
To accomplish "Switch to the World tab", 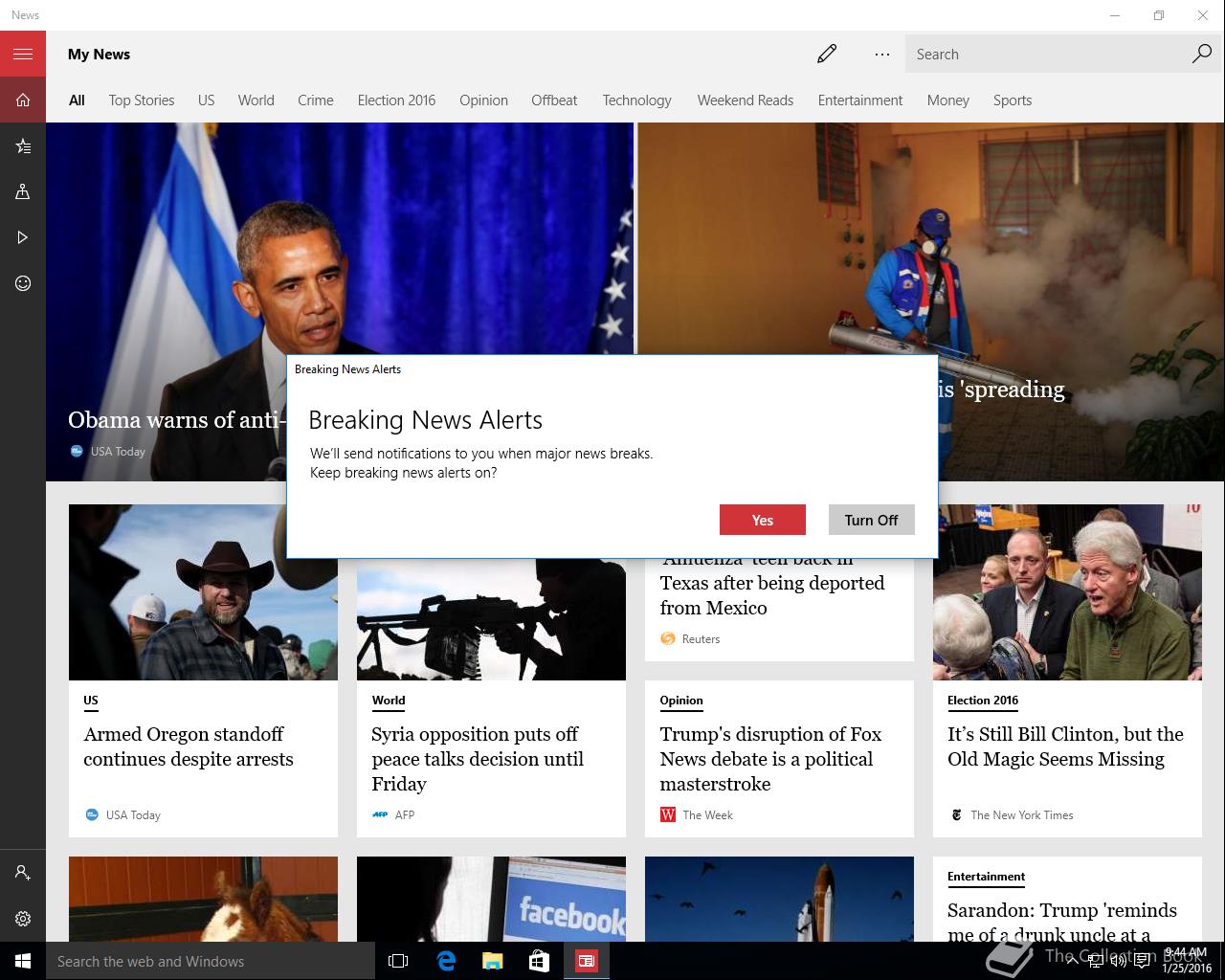I will (x=256, y=100).
